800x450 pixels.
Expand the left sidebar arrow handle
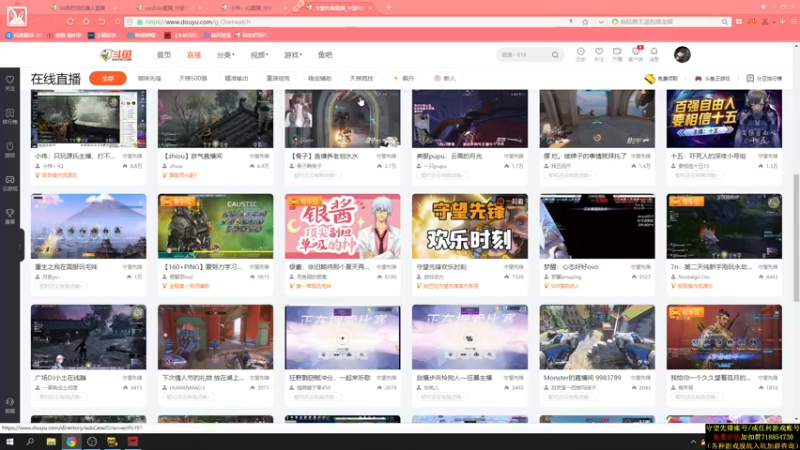[20, 246]
